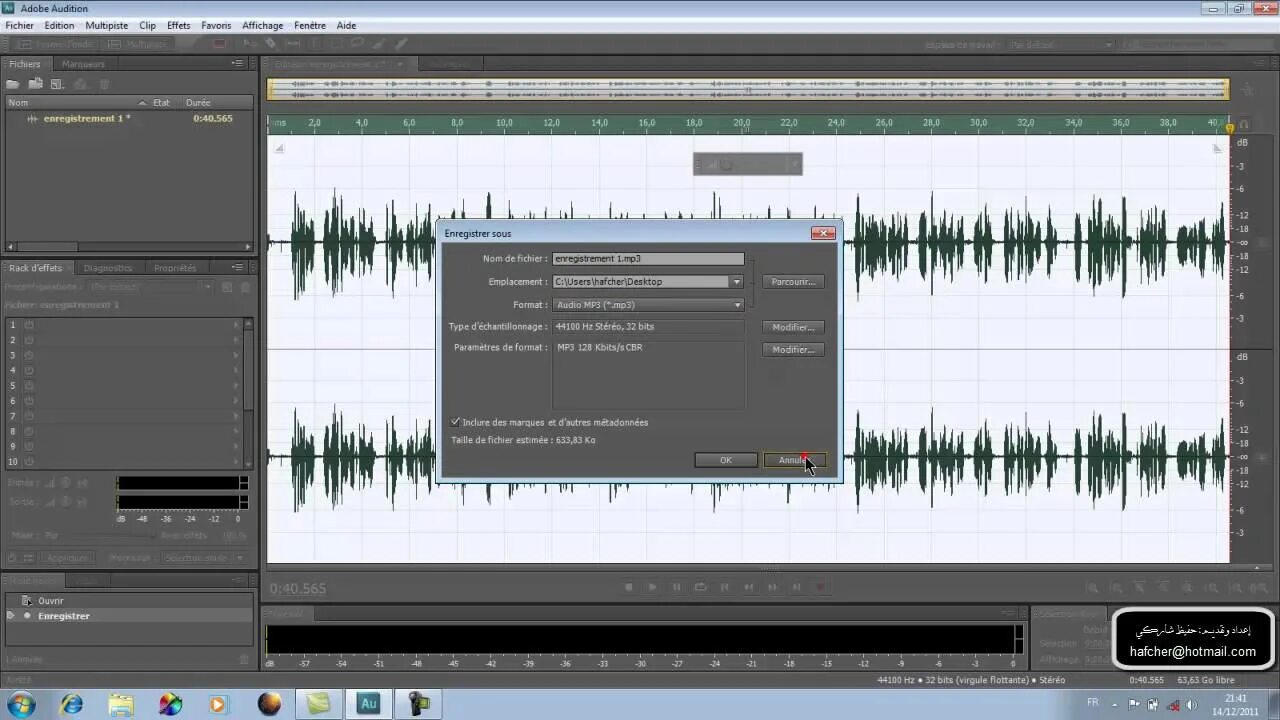Click the Annuler button to cancel saving
This screenshot has height=720, width=1280.
(x=794, y=460)
